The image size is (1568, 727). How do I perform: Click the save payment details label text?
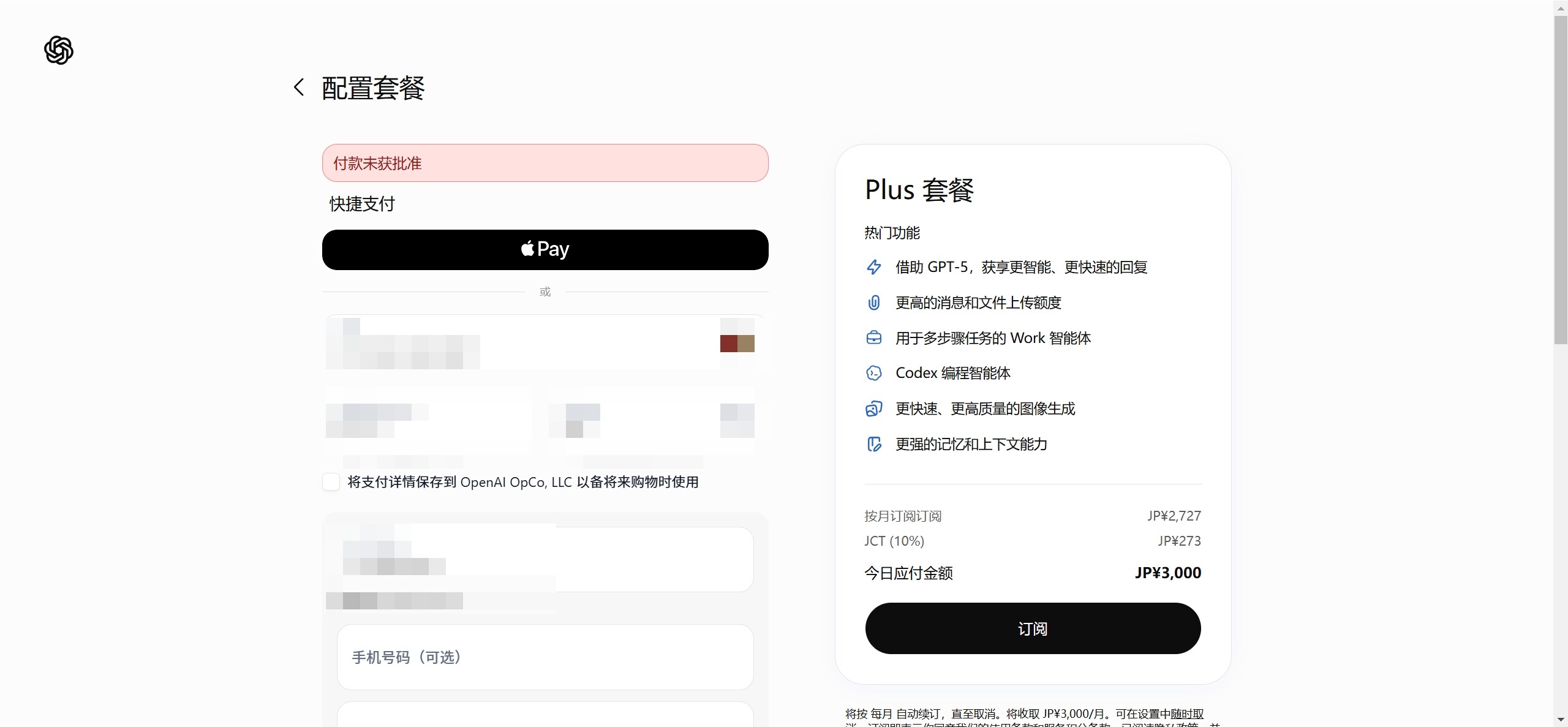point(523,482)
